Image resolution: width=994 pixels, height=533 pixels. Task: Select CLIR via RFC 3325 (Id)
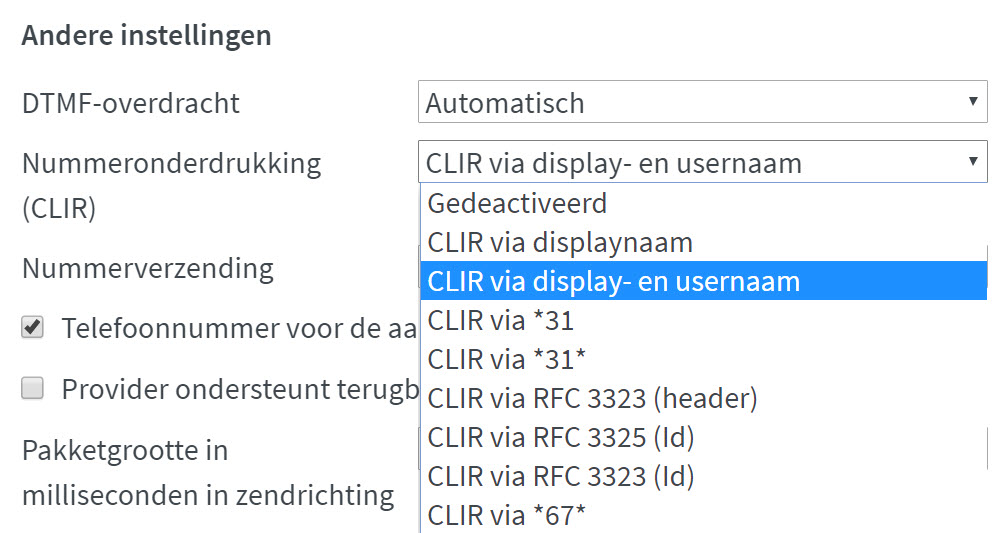(560, 438)
